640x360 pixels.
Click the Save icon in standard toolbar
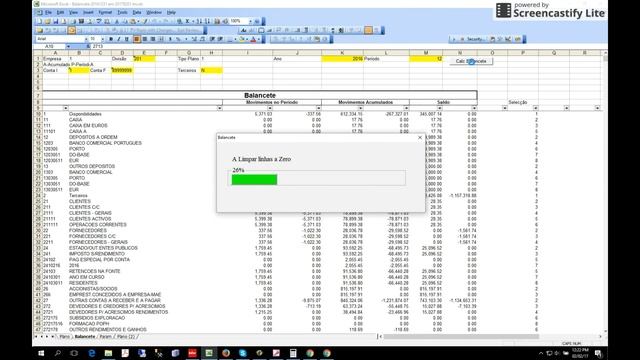pyautogui.click(x=56, y=21)
